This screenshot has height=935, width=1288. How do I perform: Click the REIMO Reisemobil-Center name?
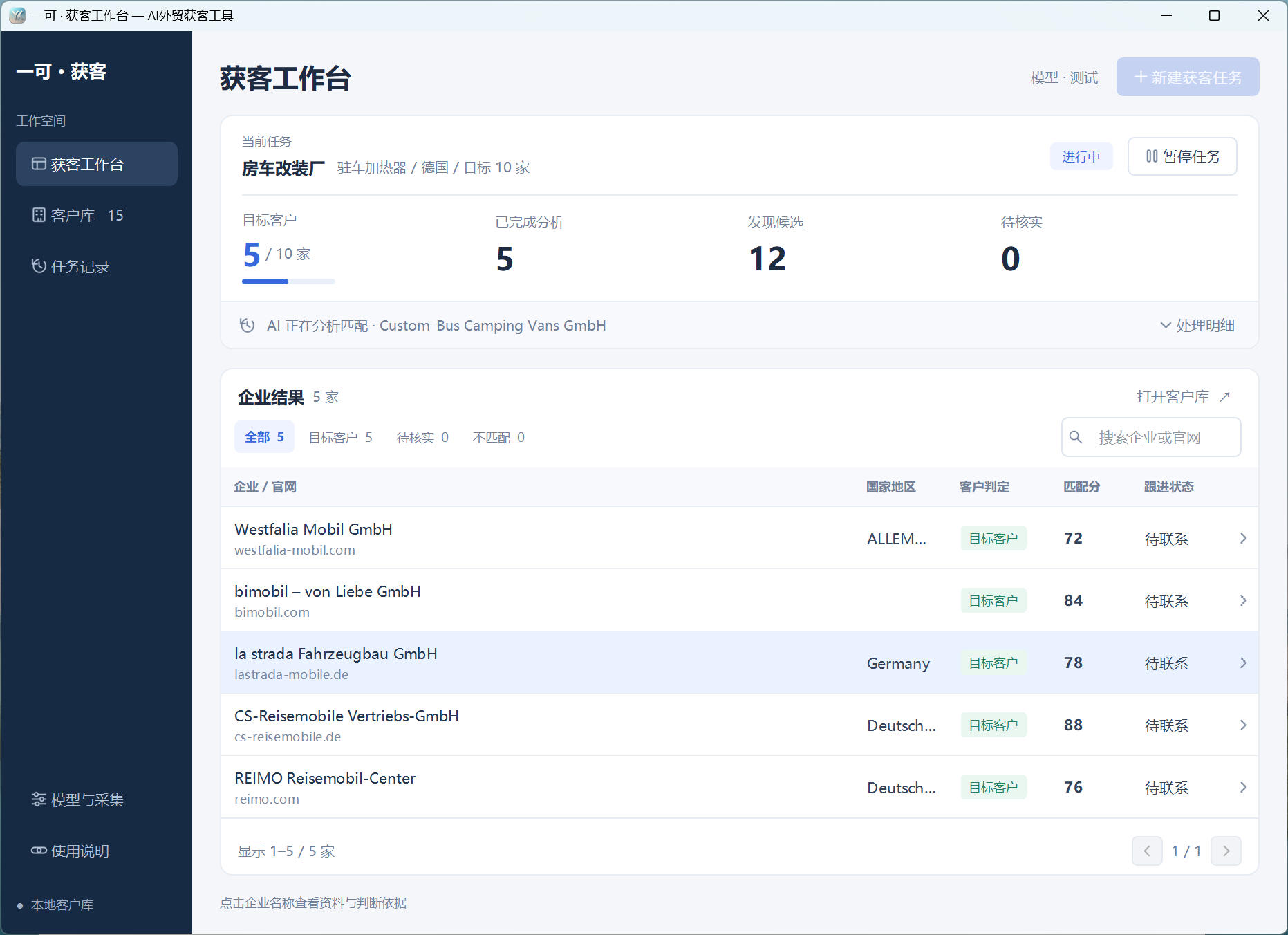(x=325, y=778)
